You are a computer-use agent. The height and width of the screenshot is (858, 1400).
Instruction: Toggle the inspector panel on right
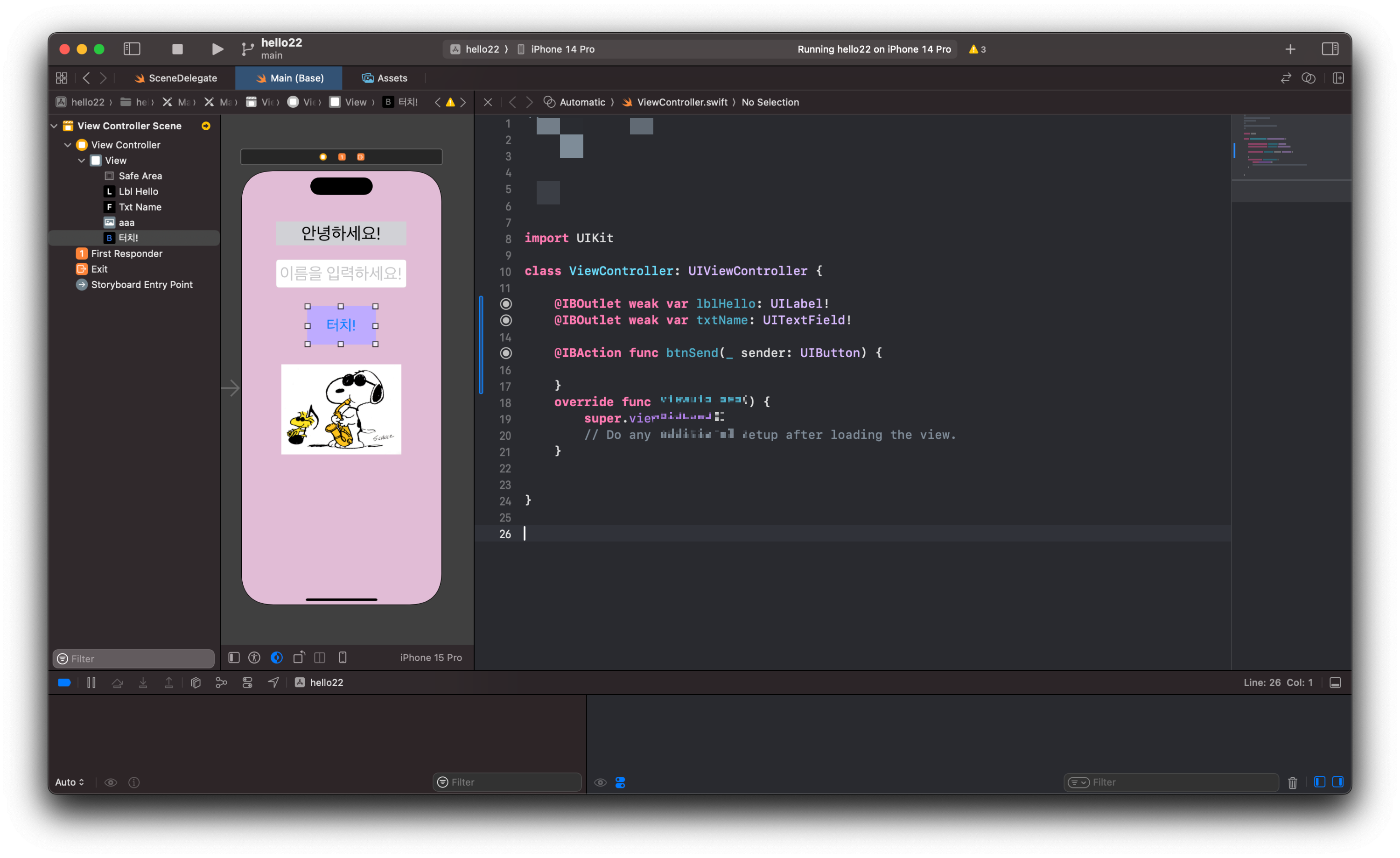click(1330, 49)
